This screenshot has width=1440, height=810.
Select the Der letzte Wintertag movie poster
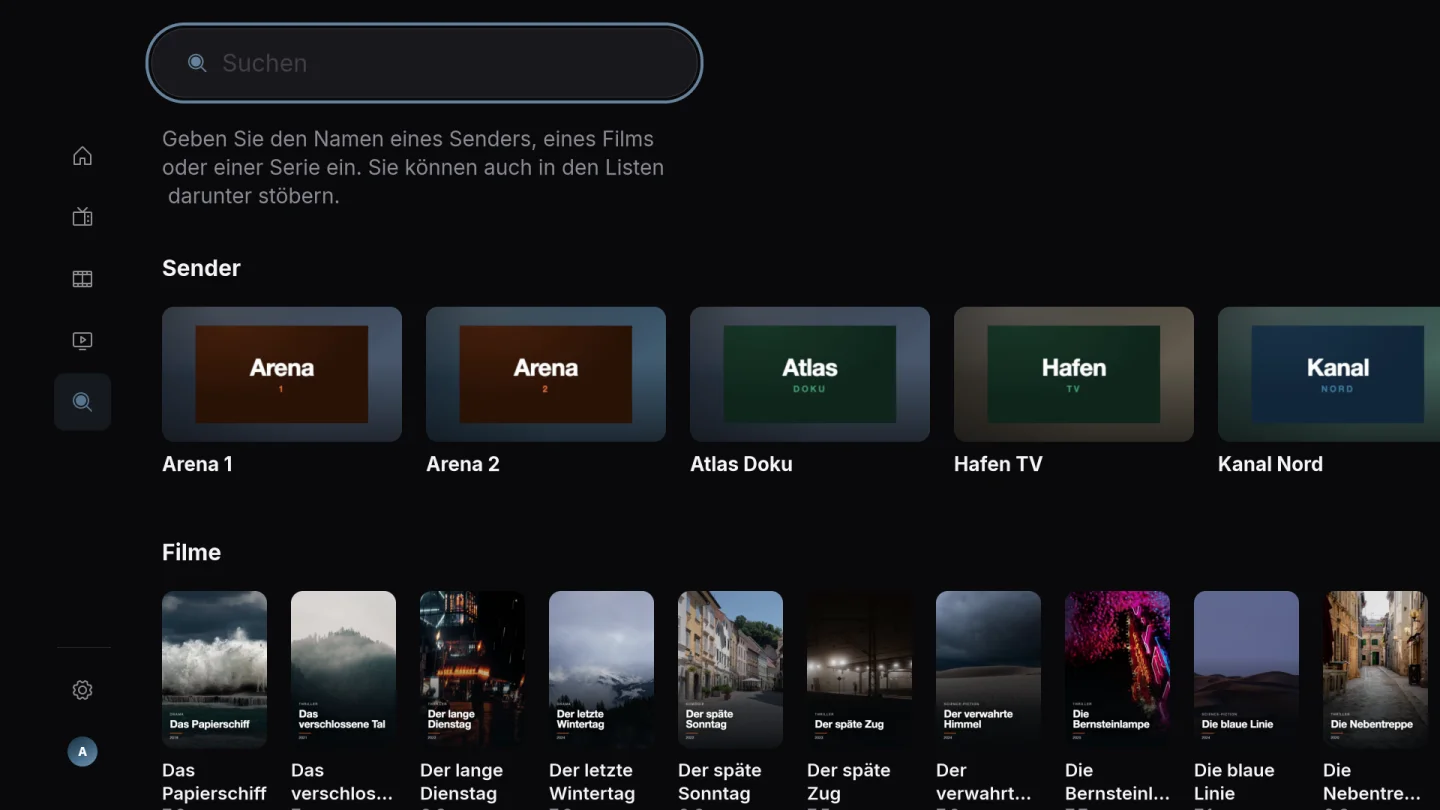click(x=601, y=669)
